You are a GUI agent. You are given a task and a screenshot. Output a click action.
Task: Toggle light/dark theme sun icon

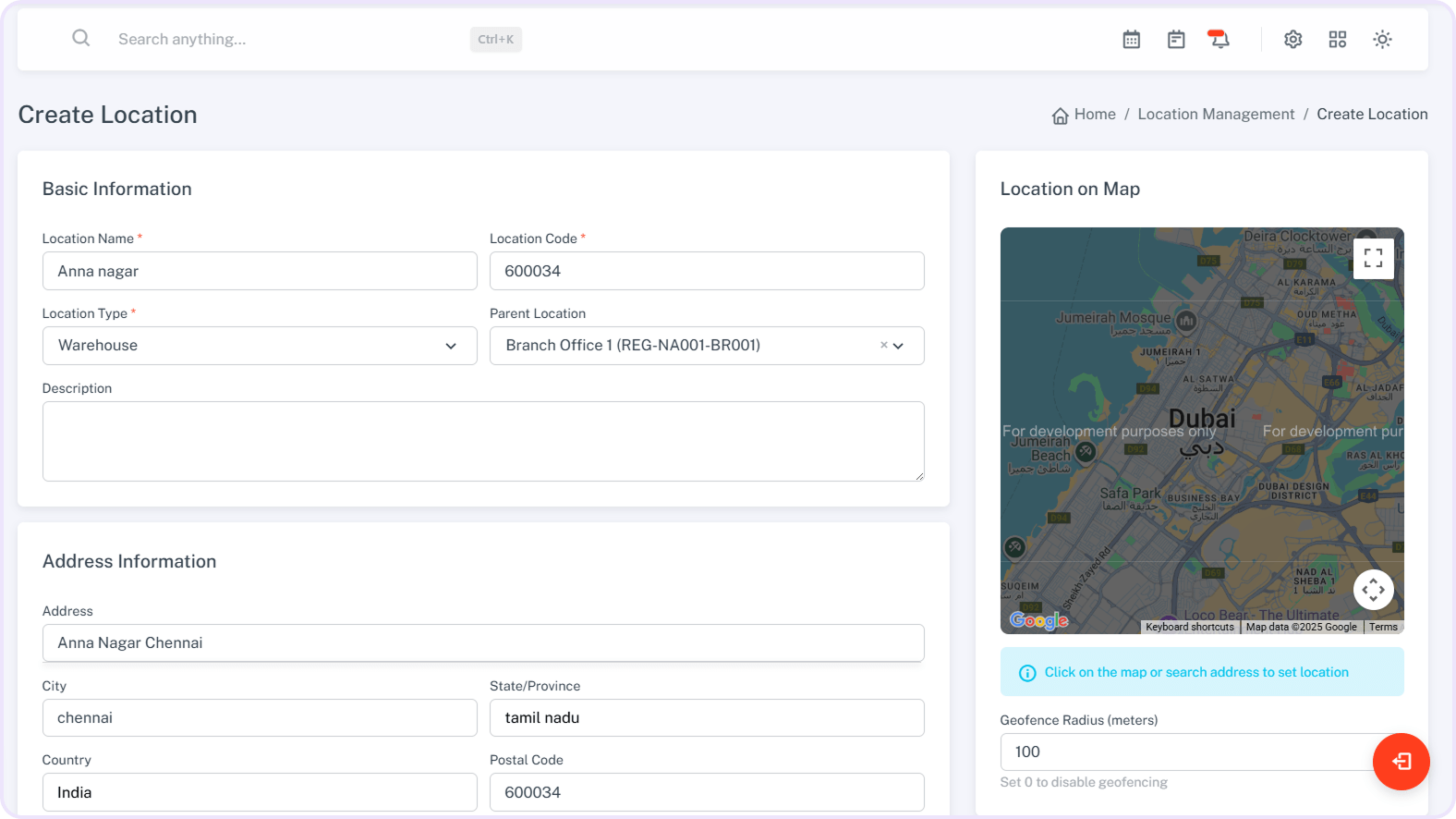(1381, 40)
